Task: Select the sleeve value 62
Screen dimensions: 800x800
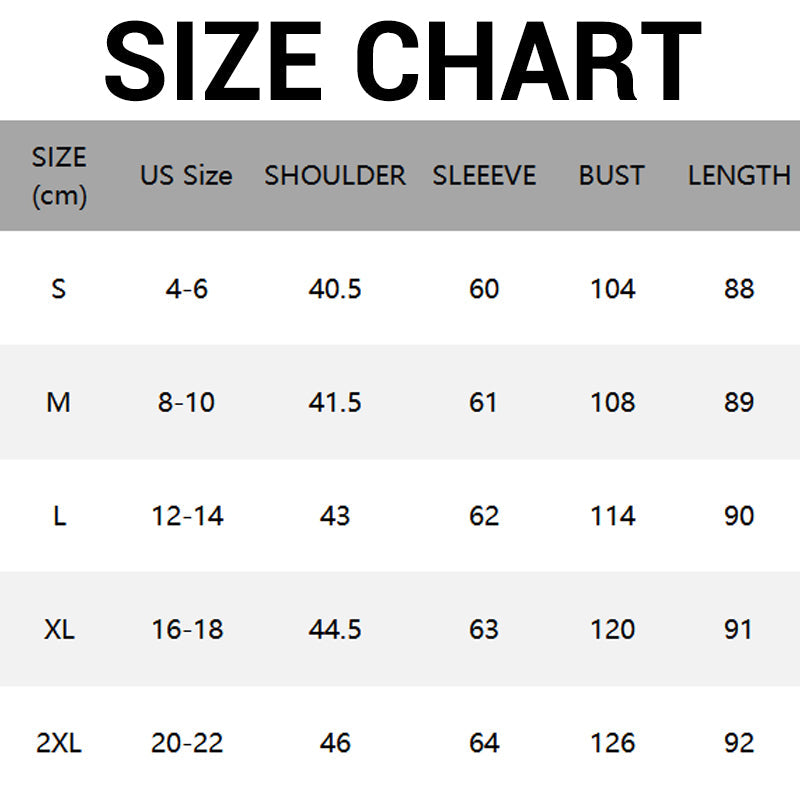Action: coord(484,516)
